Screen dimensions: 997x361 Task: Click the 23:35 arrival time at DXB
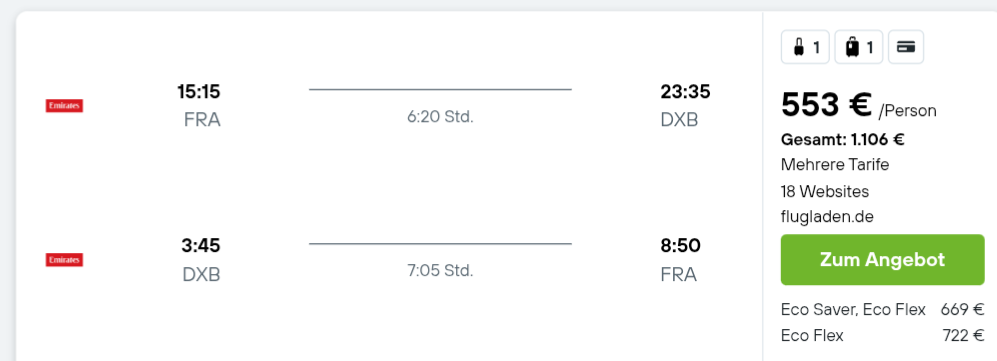pyautogui.click(x=685, y=92)
